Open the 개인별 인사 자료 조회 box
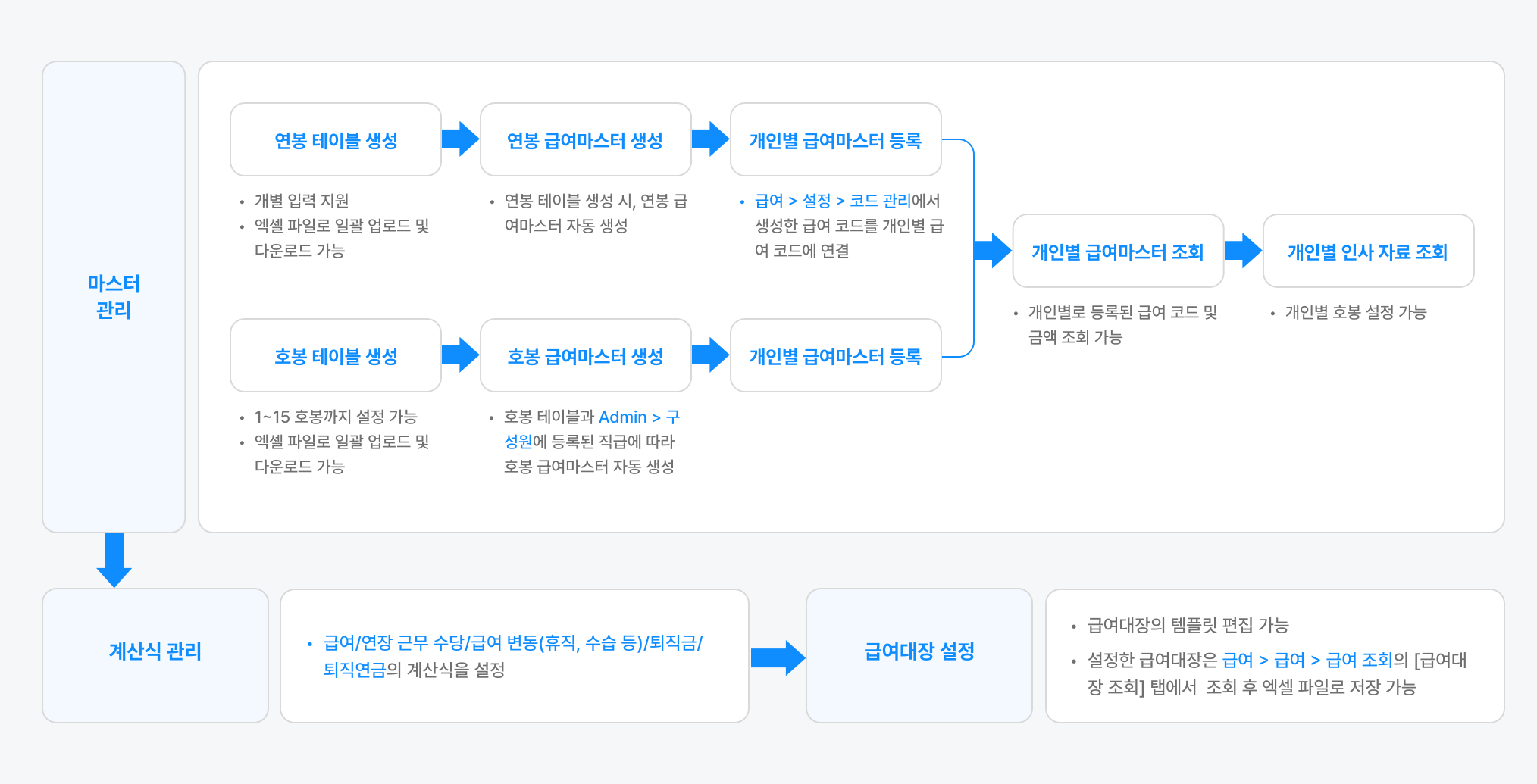The height and width of the screenshot is (784, 1537). (1368, 251)
